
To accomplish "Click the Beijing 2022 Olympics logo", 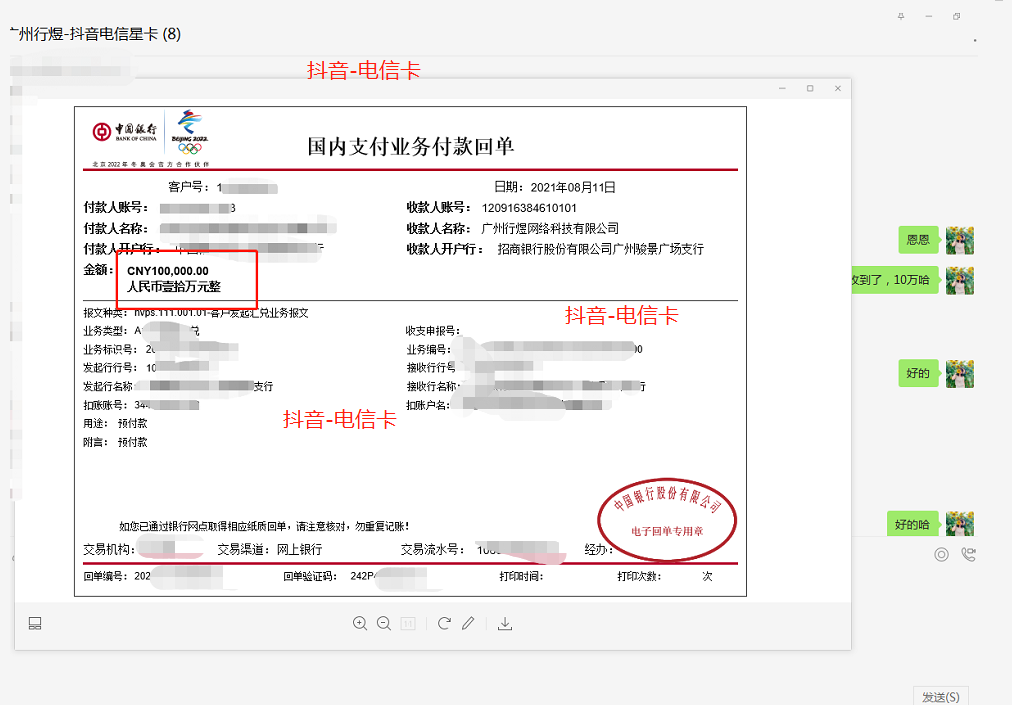I will coord(190,132).
